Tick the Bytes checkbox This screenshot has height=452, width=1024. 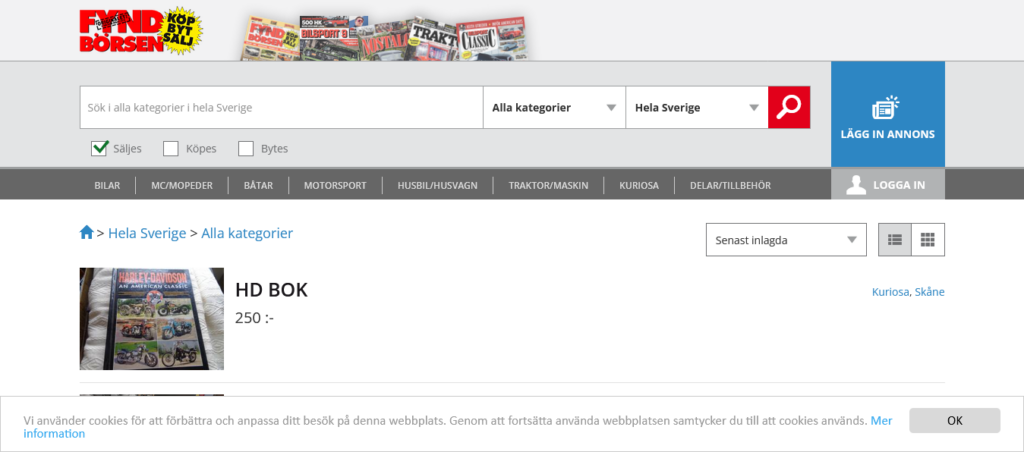pos(246,149)
